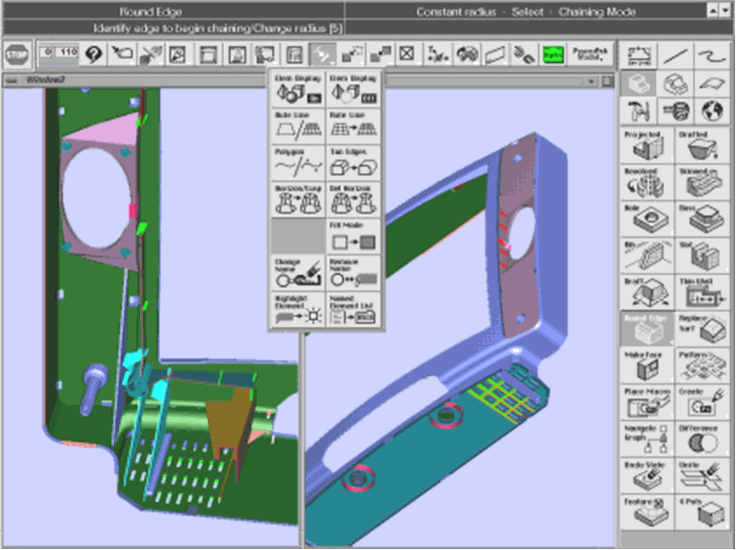Image resolution: width=736 pixels, height=550 pixels.
Task: Select the Drafted feature tool
Action: click(x=702, y=145)
